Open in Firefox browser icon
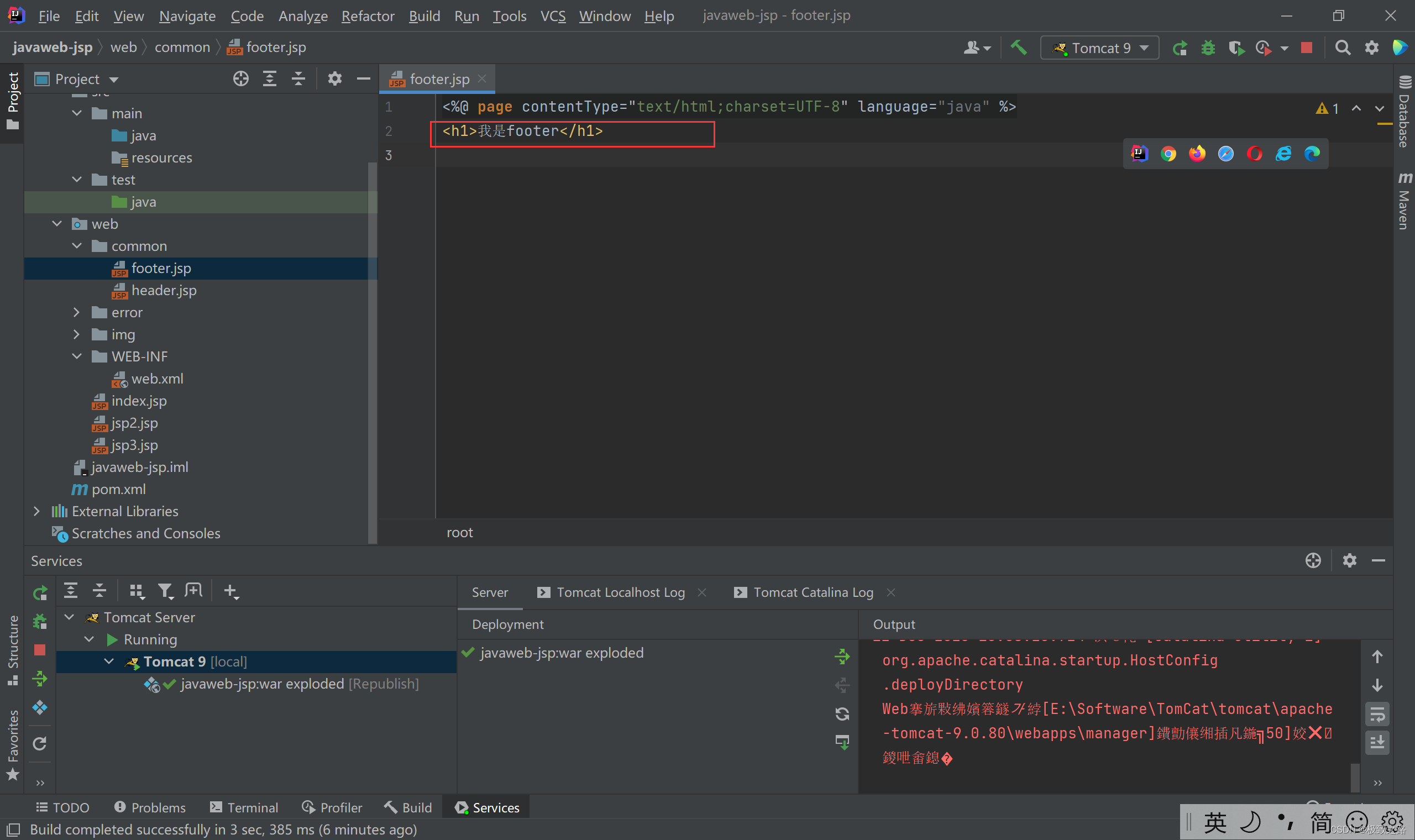1415x840 pixels. pyautogui.click(x=1197, y=154)
